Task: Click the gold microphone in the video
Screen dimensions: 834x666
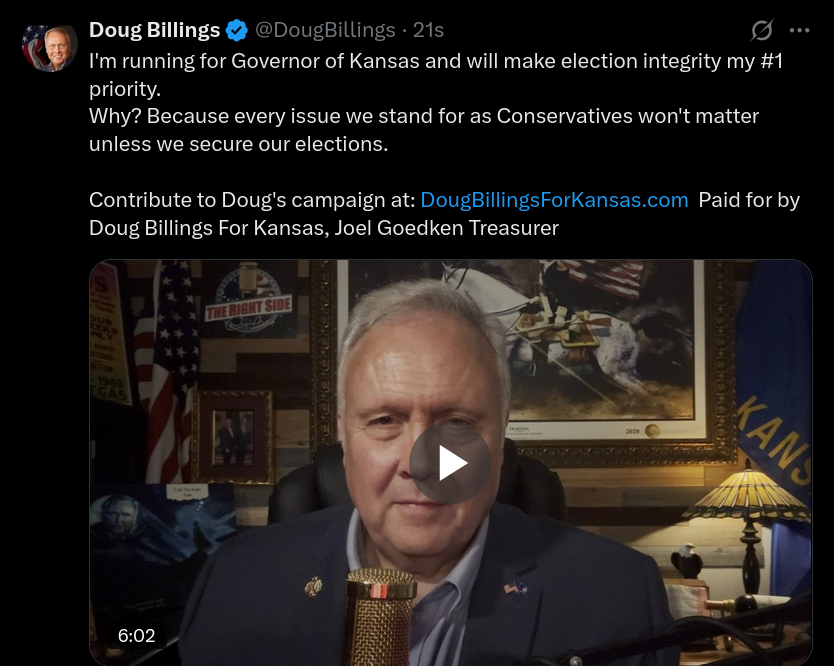Action: pyautogui.click(x=380, y=616)
